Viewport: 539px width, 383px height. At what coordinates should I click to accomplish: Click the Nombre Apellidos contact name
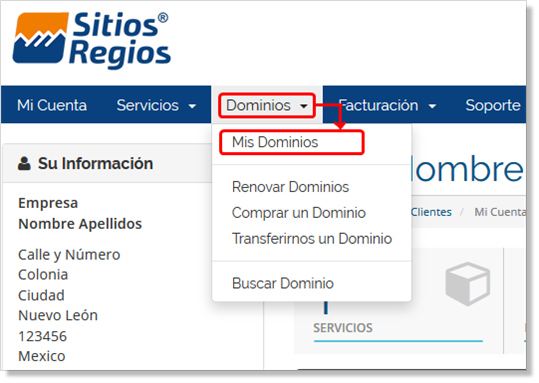pos(80,224)
